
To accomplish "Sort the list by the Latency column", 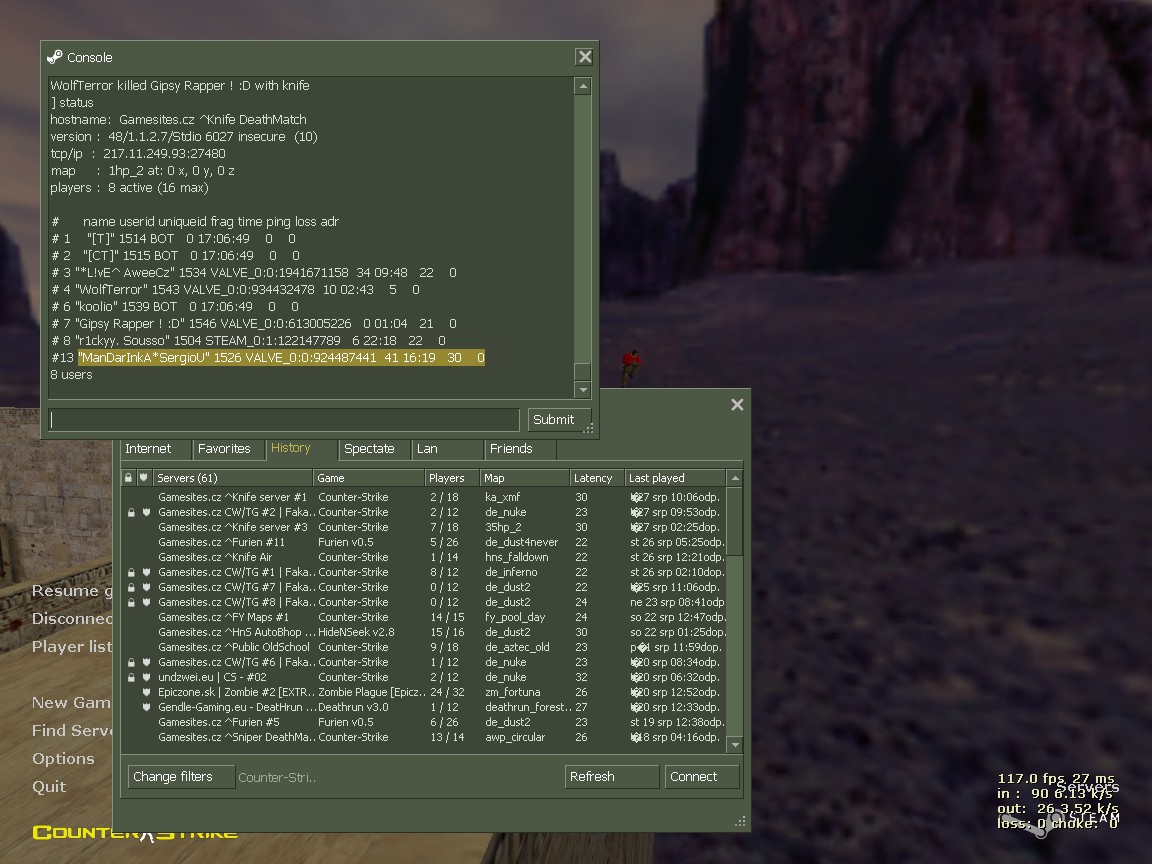I will point(597,478).
